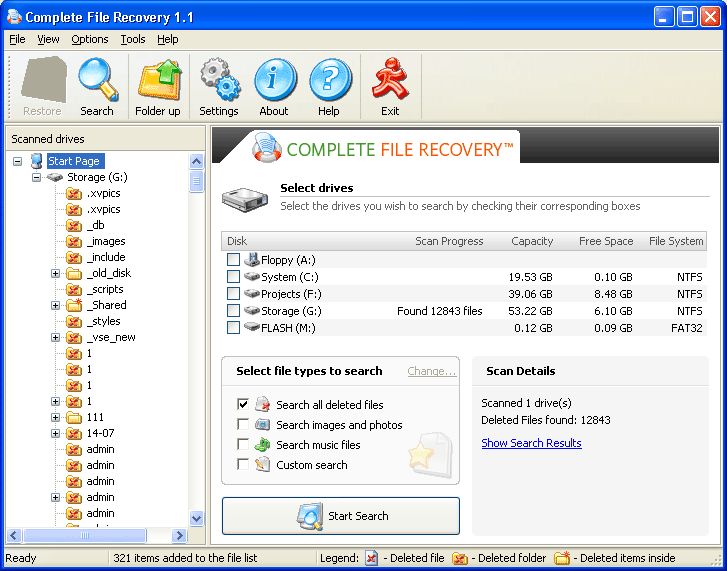Check the Floppy (A:) drive checkbox
Screen dimensions: 727x571
tap(233, 260)
